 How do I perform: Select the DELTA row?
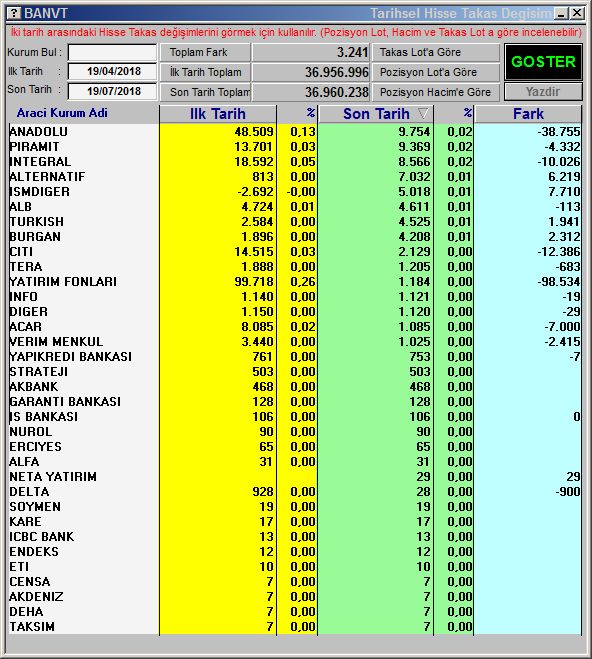coord(295,492)
